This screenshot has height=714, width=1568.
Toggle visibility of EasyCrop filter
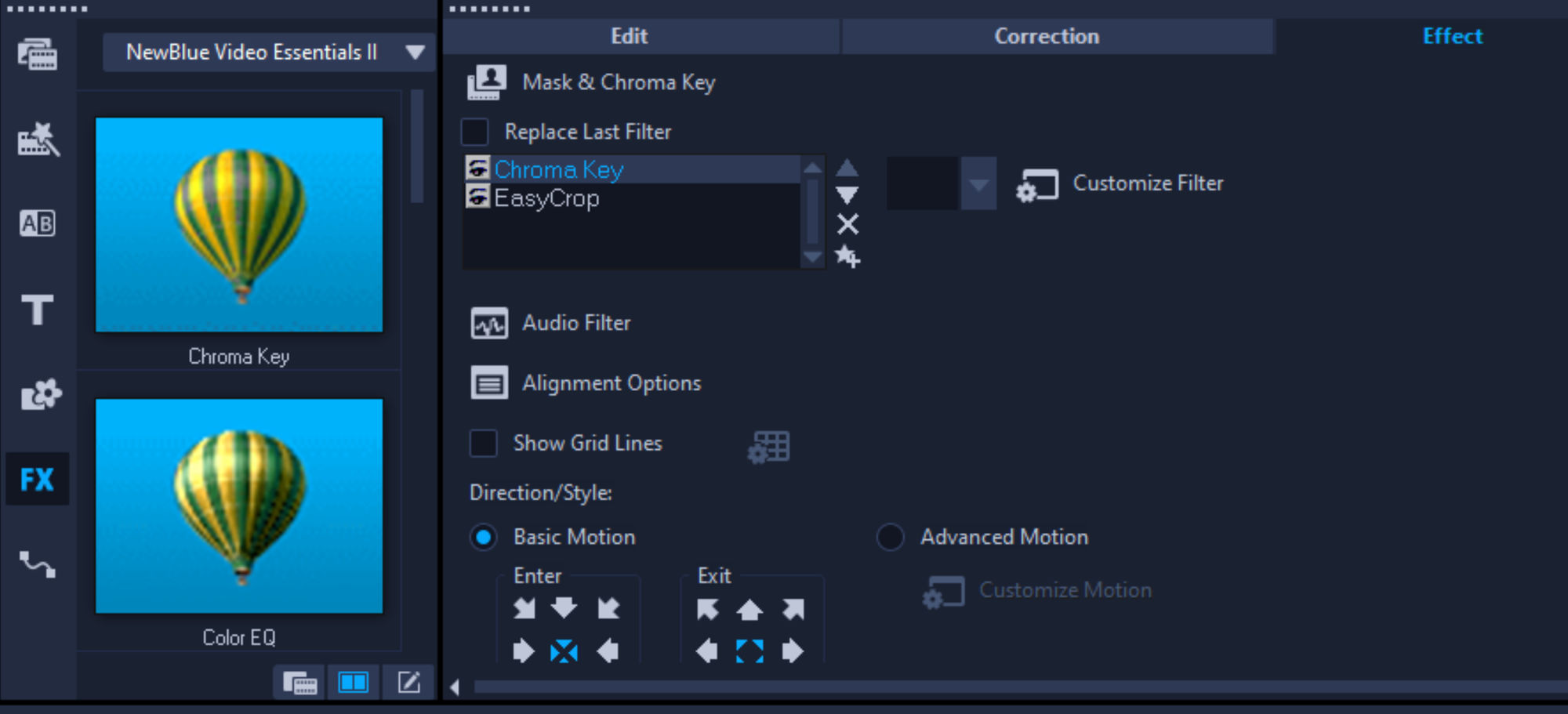click(477, 196)
